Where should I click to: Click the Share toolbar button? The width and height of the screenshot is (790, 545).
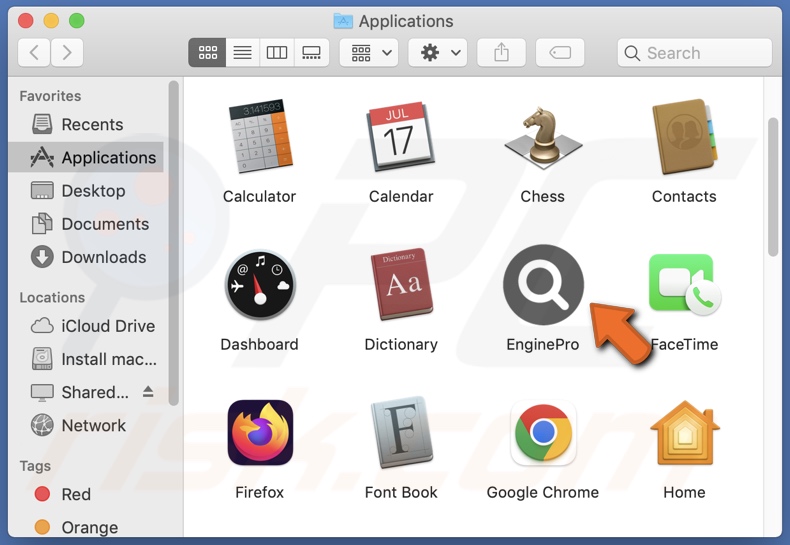[501, 52]
